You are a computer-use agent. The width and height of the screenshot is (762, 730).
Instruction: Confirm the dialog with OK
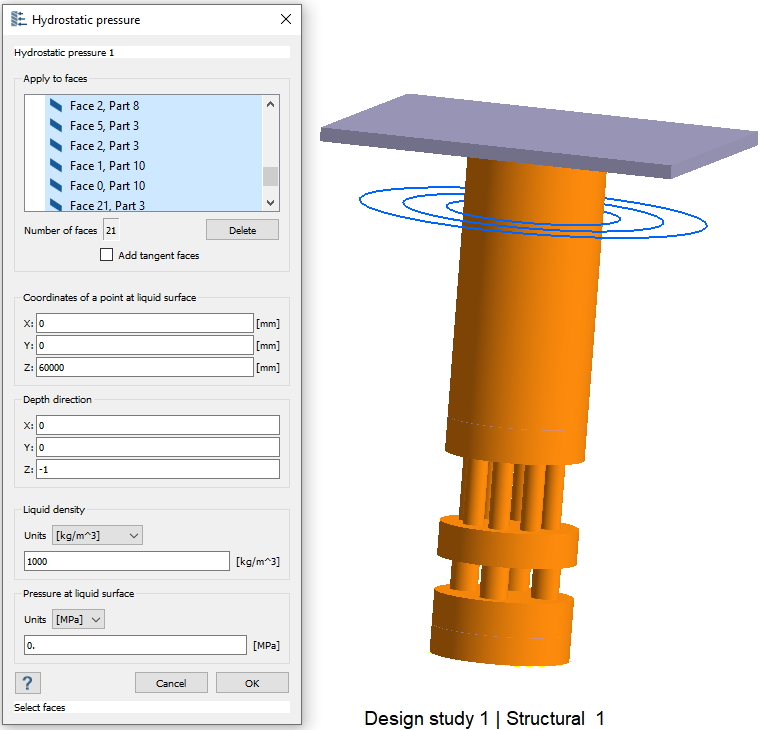pos(252,683)
